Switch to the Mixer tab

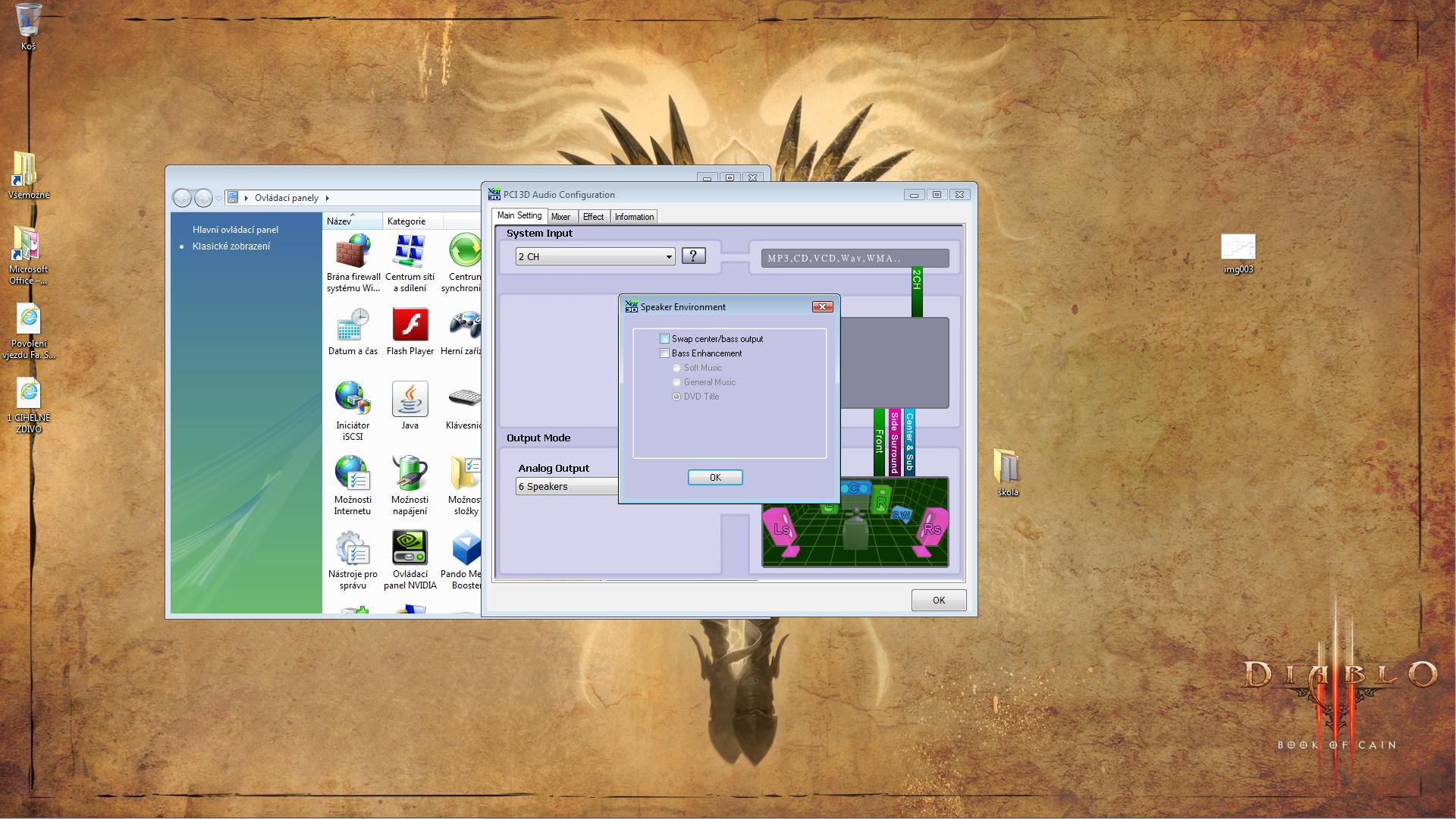560,217
